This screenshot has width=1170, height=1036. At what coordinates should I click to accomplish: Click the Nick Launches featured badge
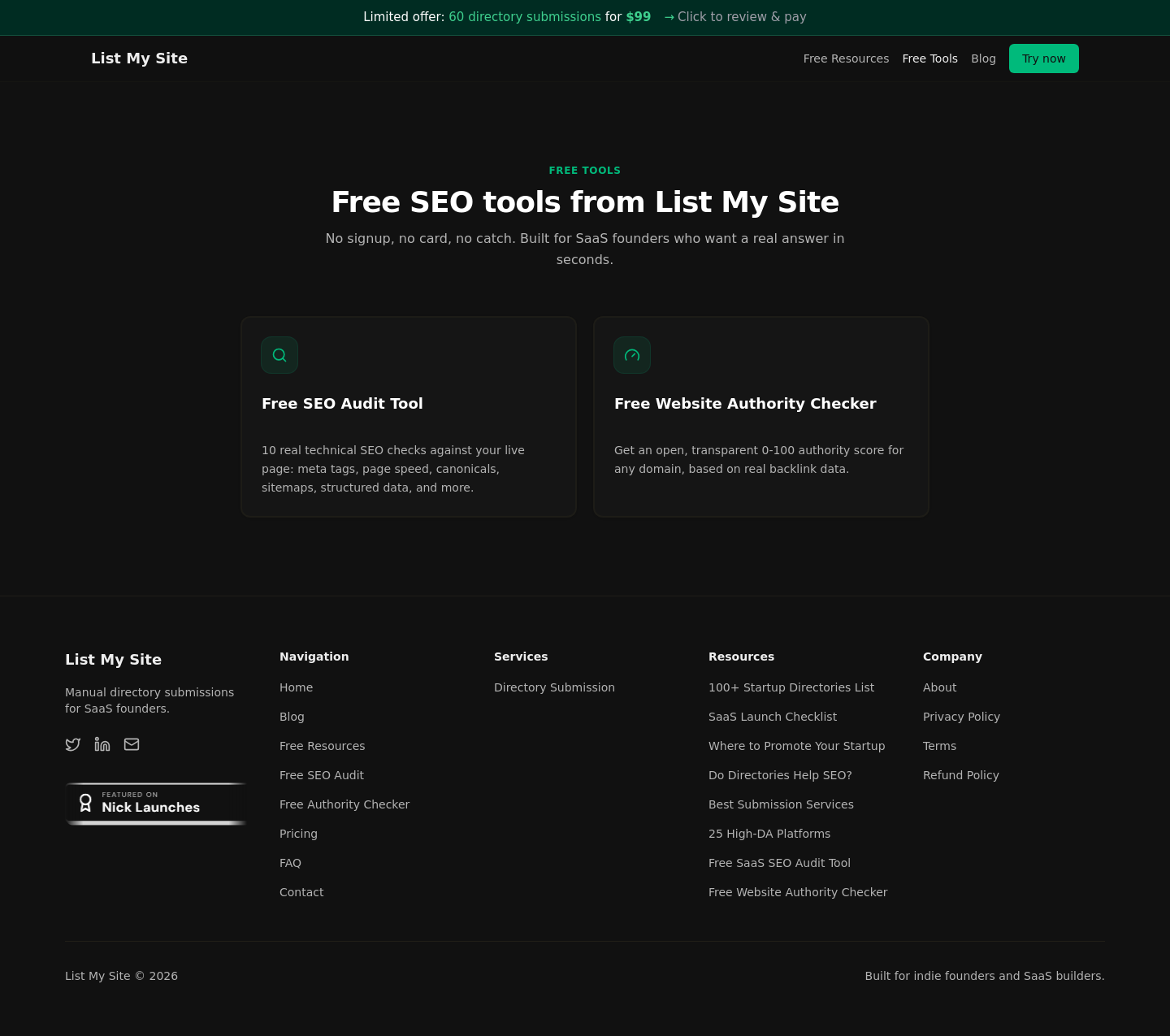tap(156, 804)
